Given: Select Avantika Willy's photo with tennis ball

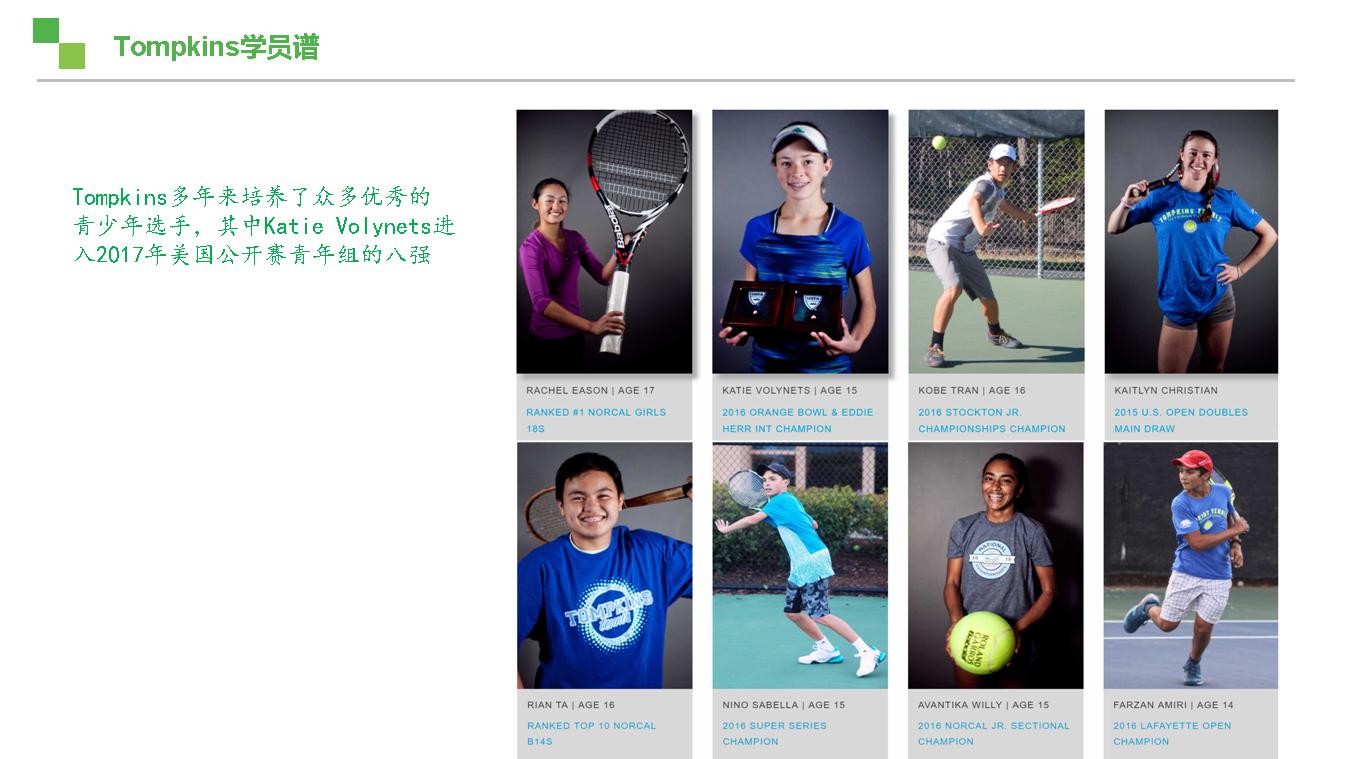Looking at the screenshot, I should [995, 565].
